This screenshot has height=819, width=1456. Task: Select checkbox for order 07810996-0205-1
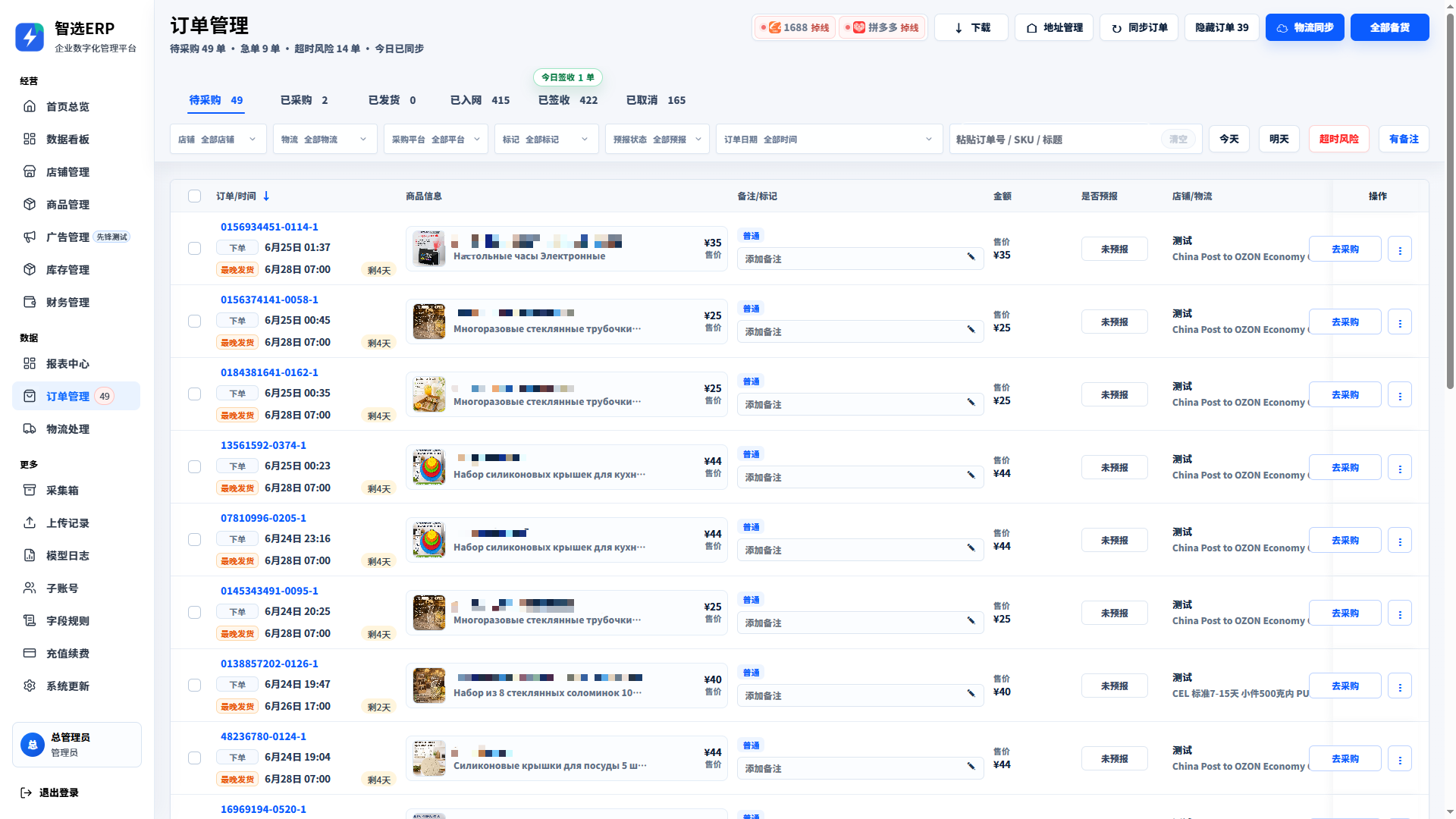click(x=195, y=539)
